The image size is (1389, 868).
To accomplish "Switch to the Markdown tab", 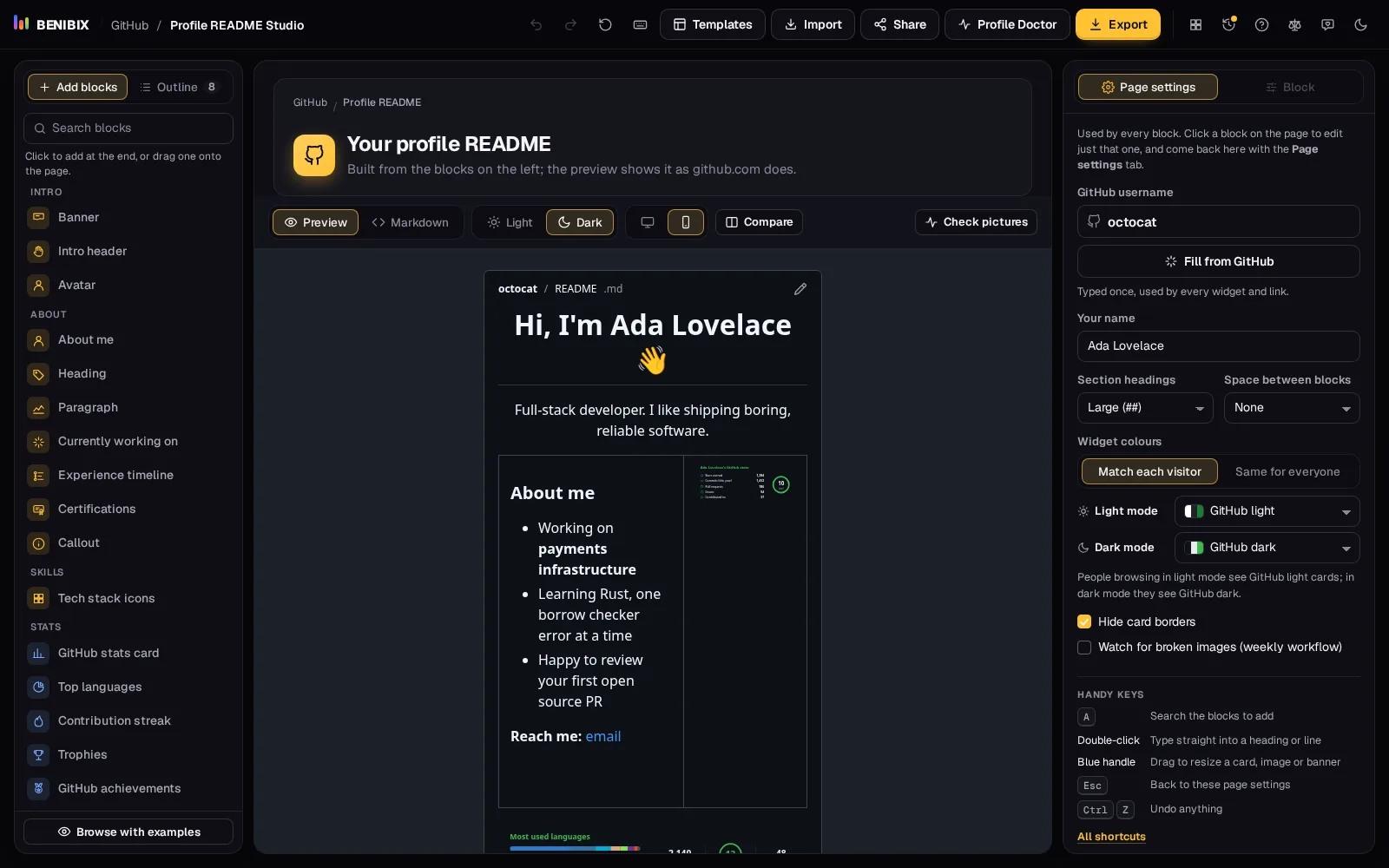I will (411, 222).
